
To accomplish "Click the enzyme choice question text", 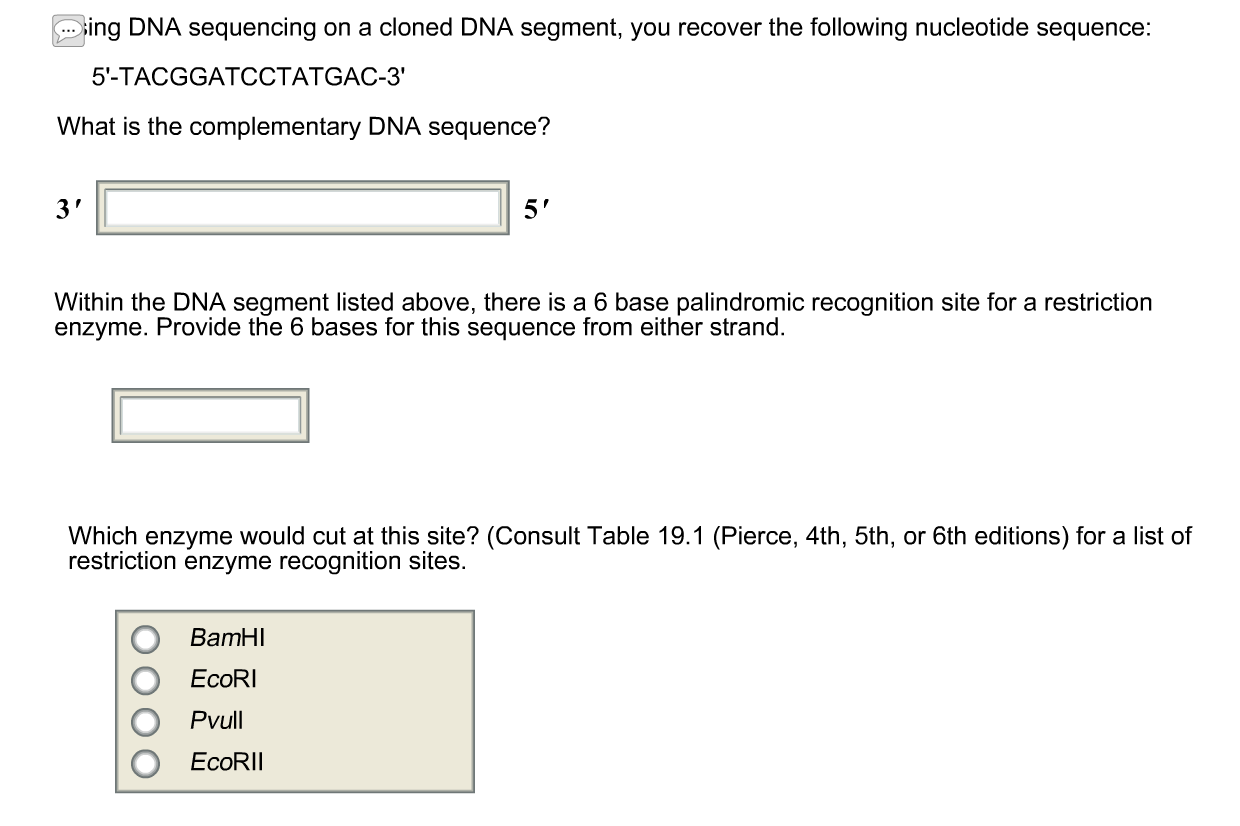I will (628, 548).
